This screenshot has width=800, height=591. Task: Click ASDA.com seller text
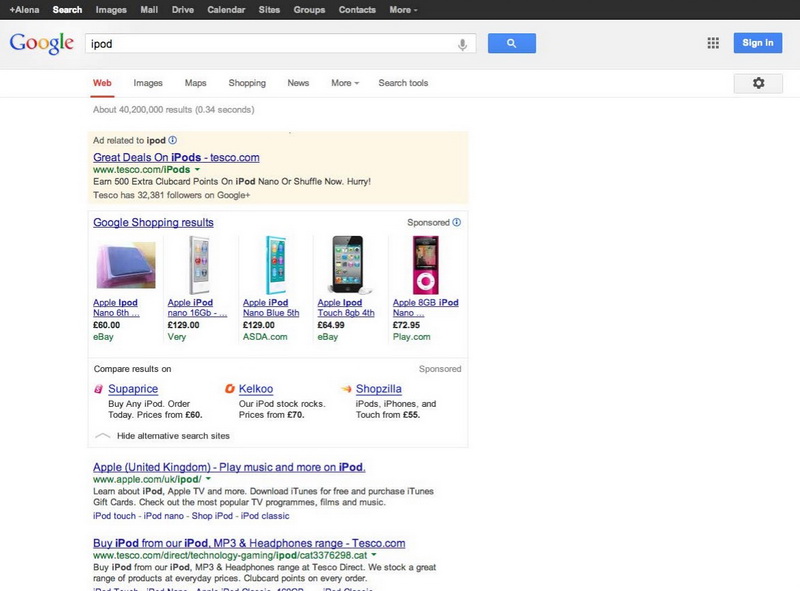click(x=265, y=337)
